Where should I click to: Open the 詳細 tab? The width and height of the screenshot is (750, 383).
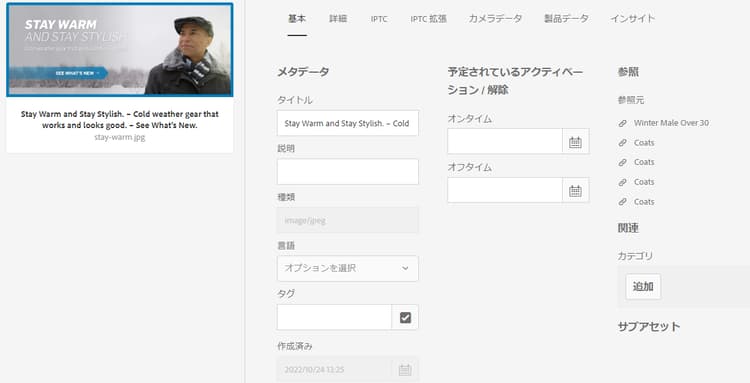pyautogui.click(x=338, y=19)
